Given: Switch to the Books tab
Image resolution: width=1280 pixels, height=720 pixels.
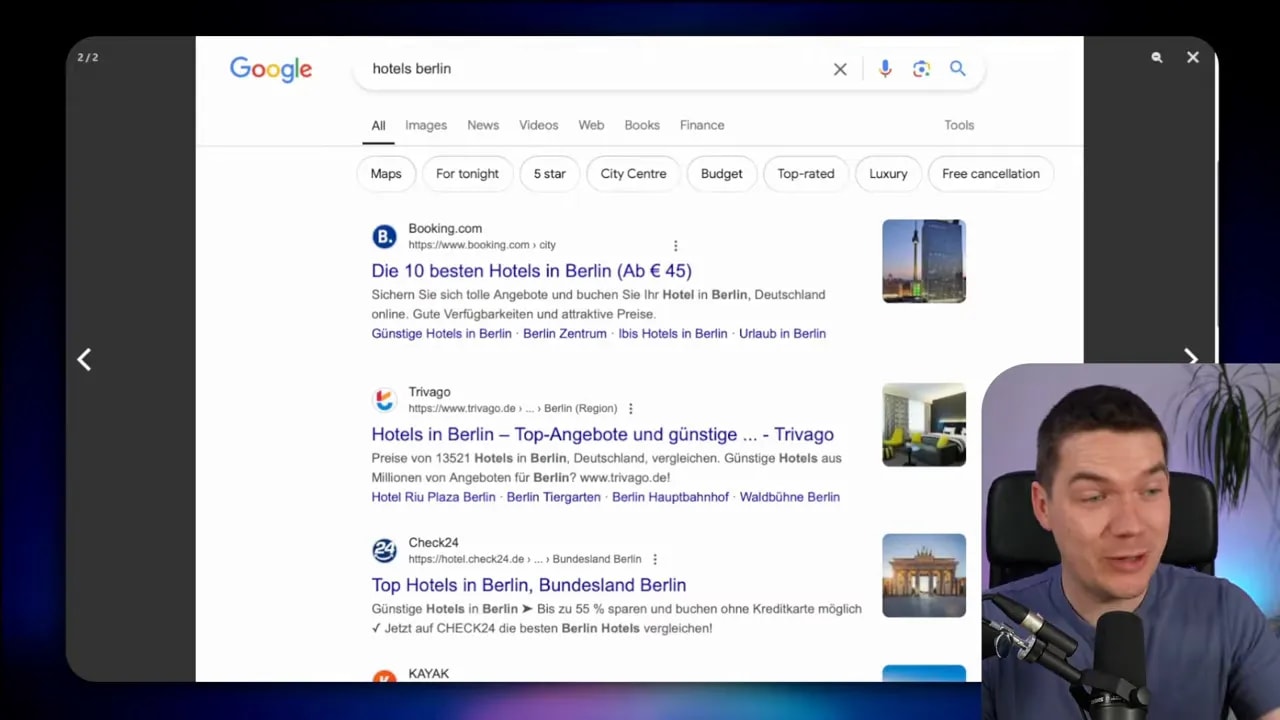Looking at the screenshot, I should [x=642, y=125].
